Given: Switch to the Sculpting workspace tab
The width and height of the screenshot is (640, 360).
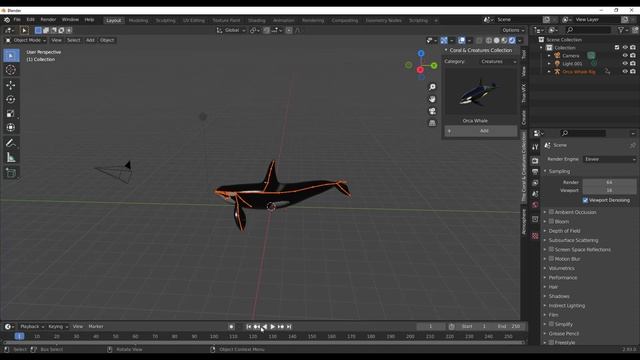Looking at the screenshot, I should click(165, 20).
